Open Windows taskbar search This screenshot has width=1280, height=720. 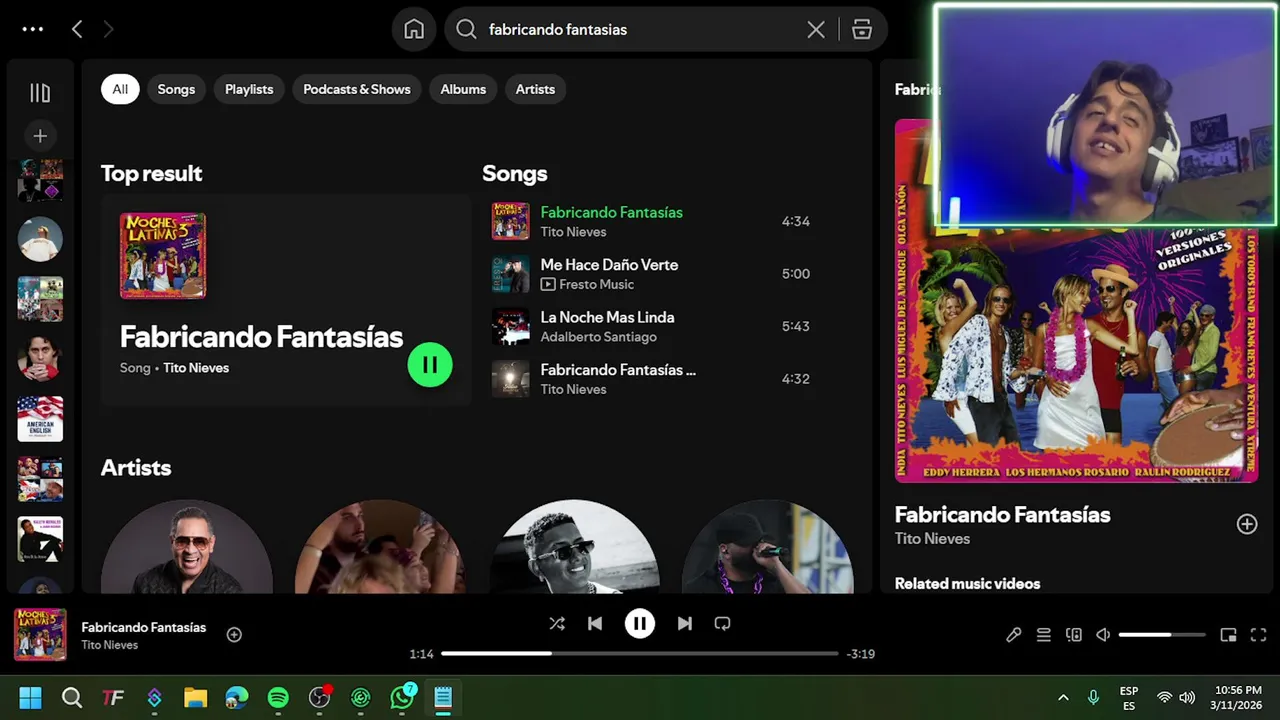pyautogui.click(x=72, y=697)
